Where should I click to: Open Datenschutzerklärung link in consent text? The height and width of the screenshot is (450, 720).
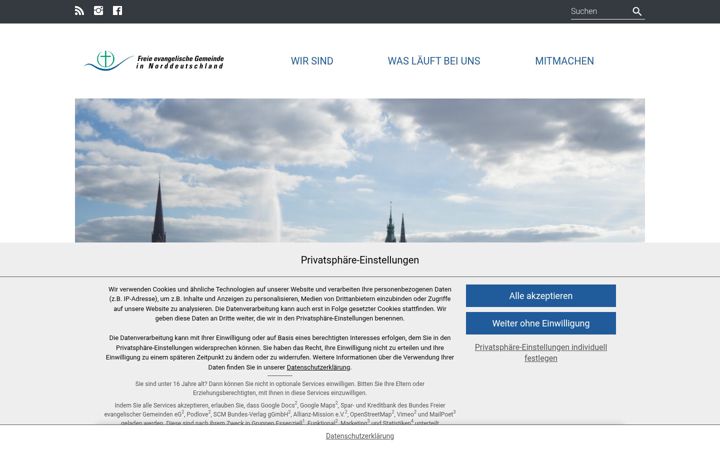tap(318, 367)
